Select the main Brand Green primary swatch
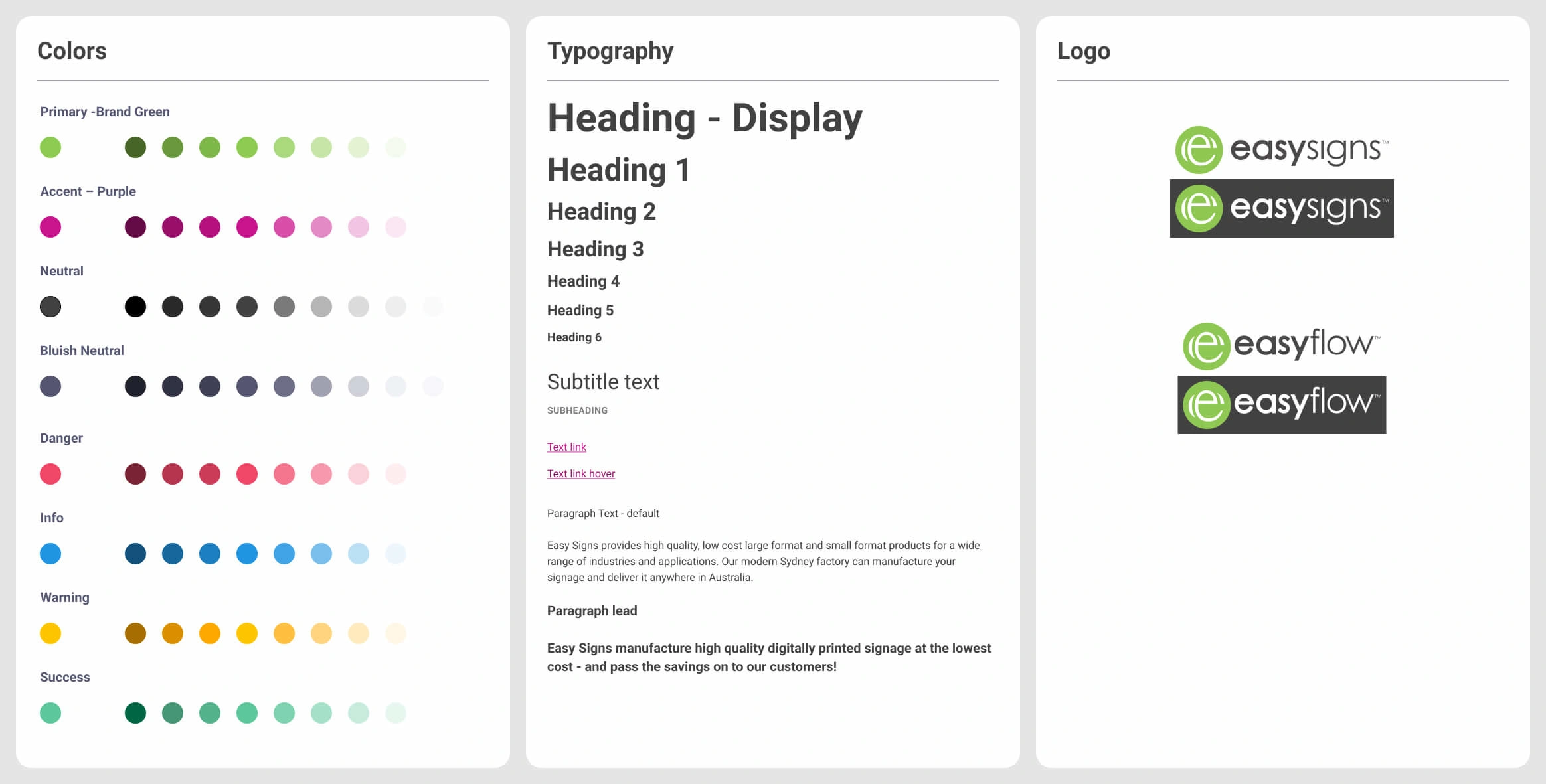The image size is (1546, 784). point(50,147)
